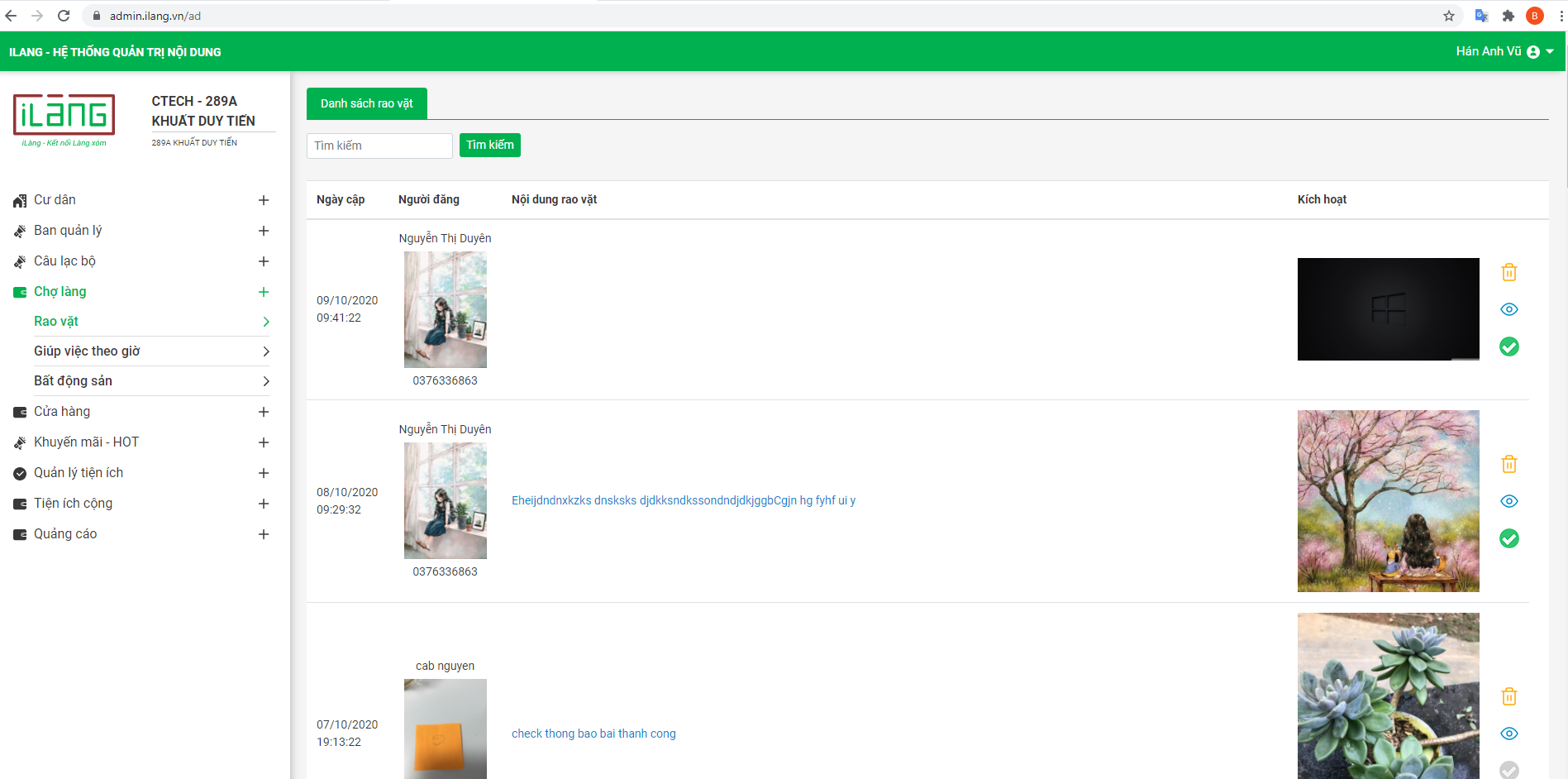Bookmark this page with the star icon
Image resolution: width=1568 pixels, height=779 pixels.
(1448, 16)
